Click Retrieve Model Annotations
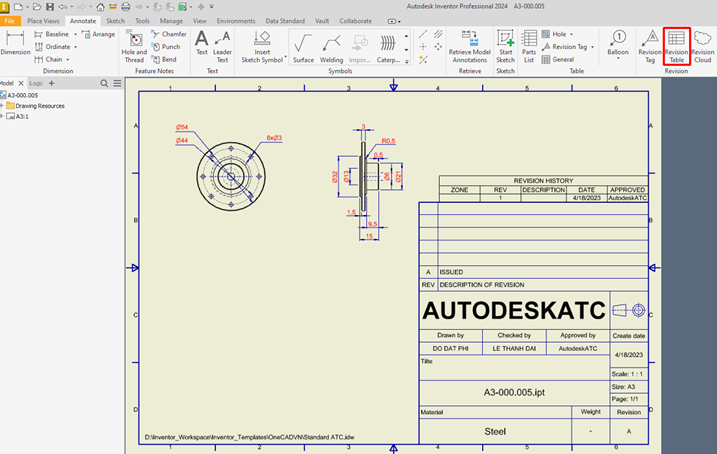 pos(470,47)
